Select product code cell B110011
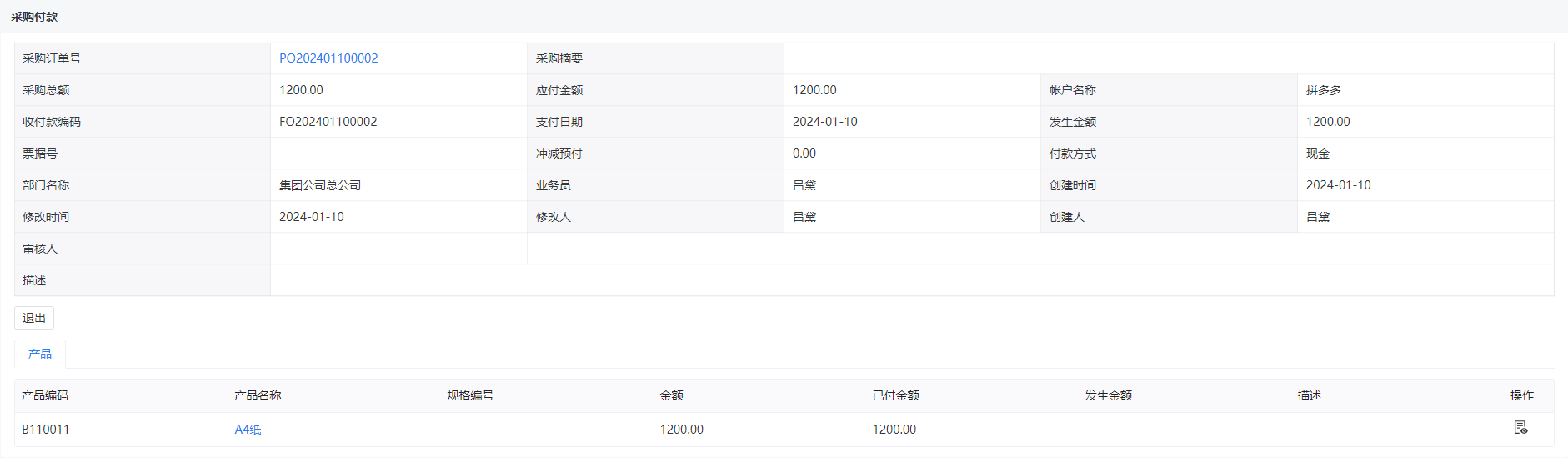The image size is (1568, 458). [x=46, y=430]
